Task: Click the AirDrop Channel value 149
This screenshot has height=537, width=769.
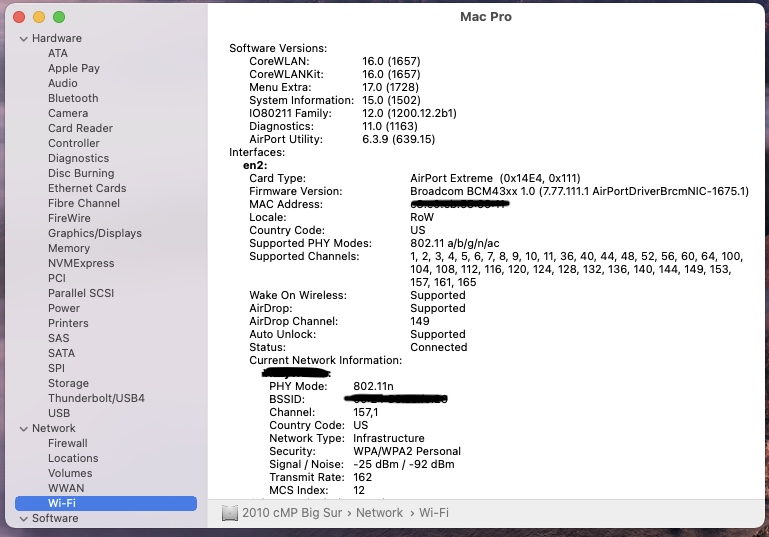Action: click(420, 321)
